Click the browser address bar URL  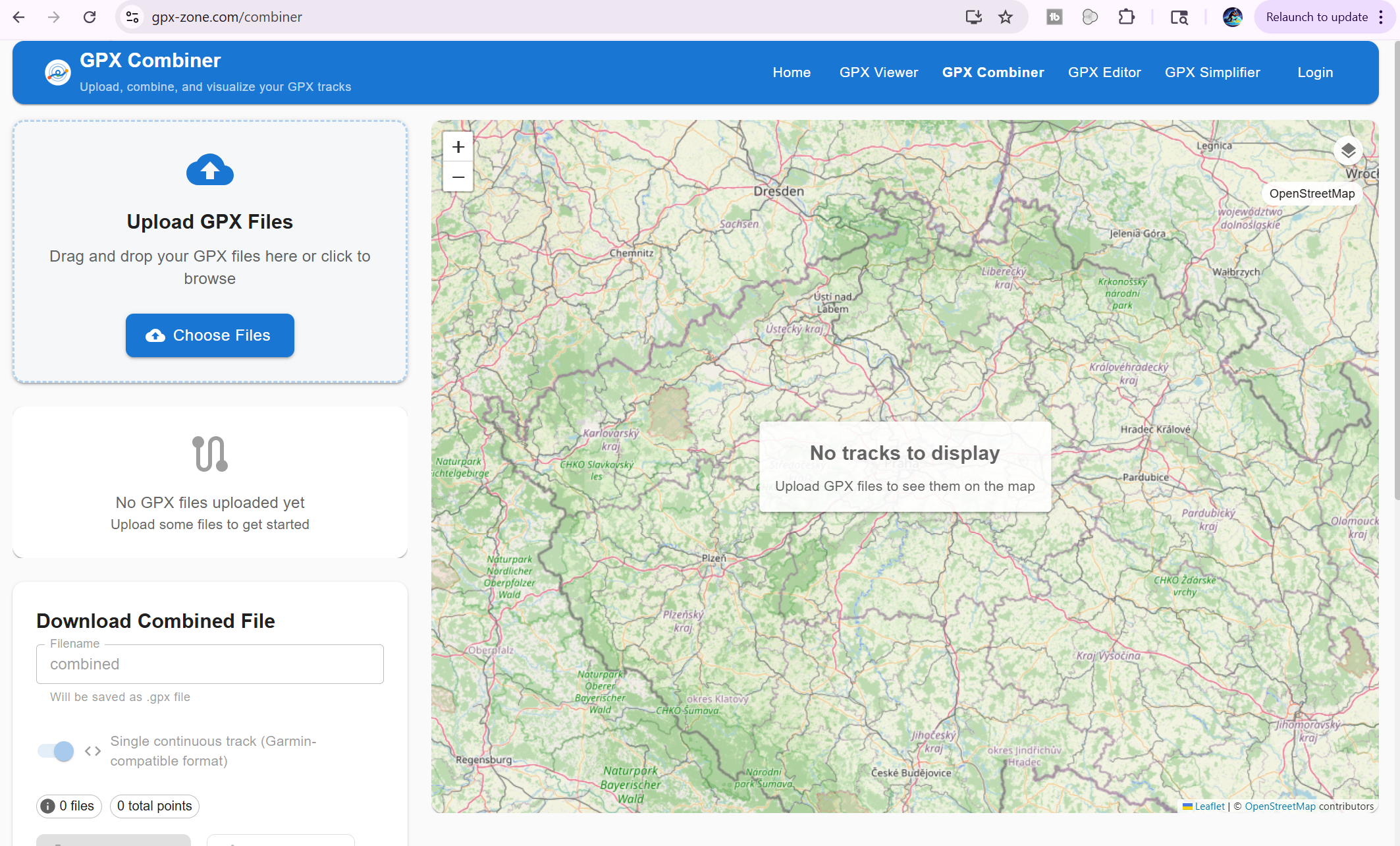[x=227, y=17]
